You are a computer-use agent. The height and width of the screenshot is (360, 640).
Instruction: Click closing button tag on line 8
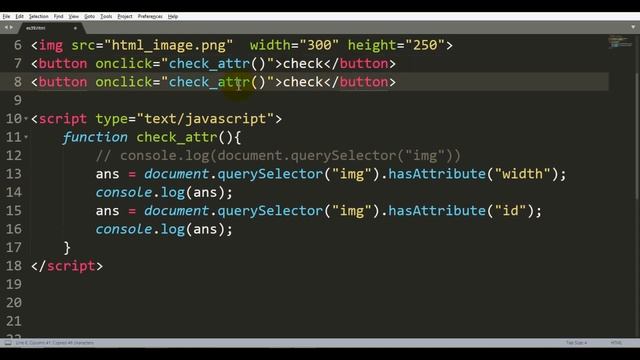[360, 82]
